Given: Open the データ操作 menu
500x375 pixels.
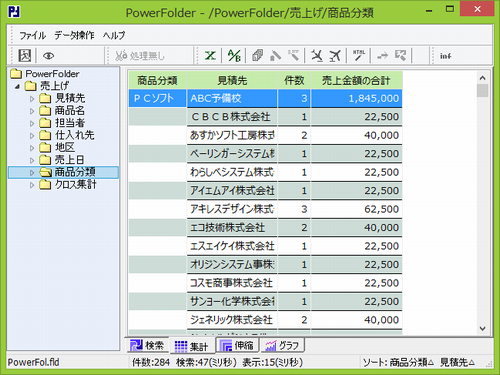Looking at the screenshot, I should [74, 35].
